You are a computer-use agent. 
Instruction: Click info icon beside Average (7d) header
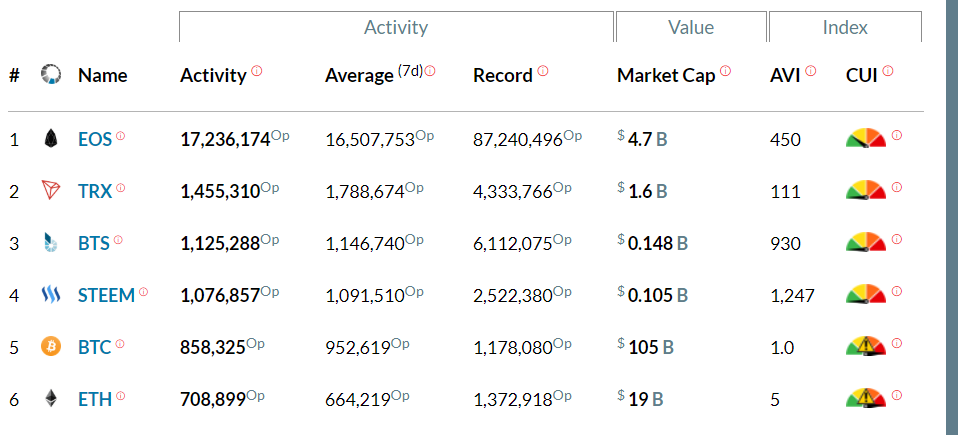click(430, 71)
